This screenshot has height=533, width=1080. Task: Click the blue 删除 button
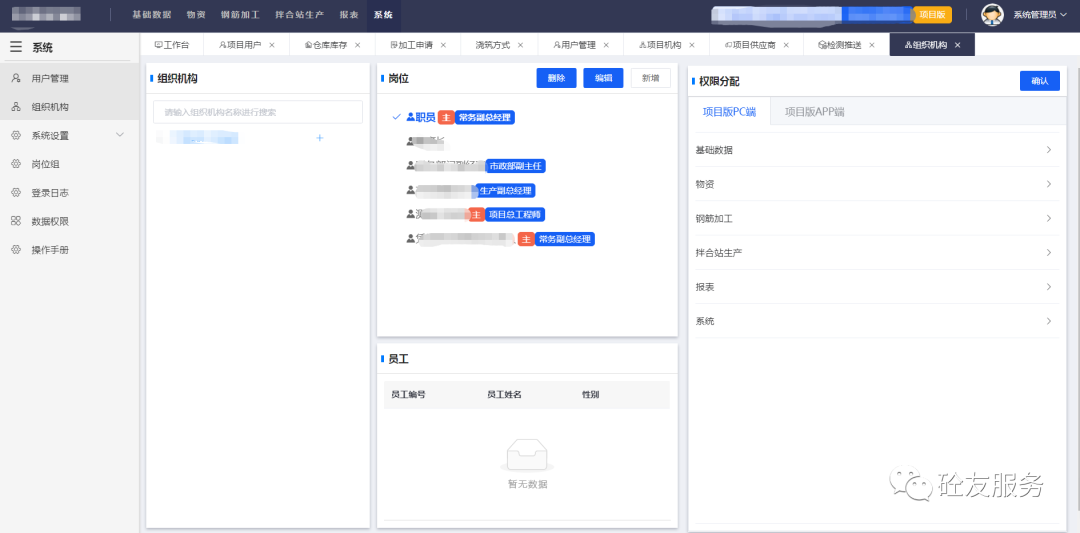click(556, 78)
